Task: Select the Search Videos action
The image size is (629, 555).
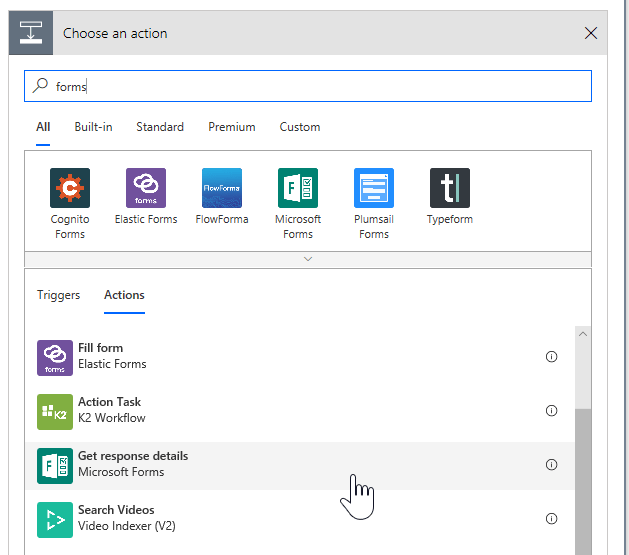Action: click(300, 520)
